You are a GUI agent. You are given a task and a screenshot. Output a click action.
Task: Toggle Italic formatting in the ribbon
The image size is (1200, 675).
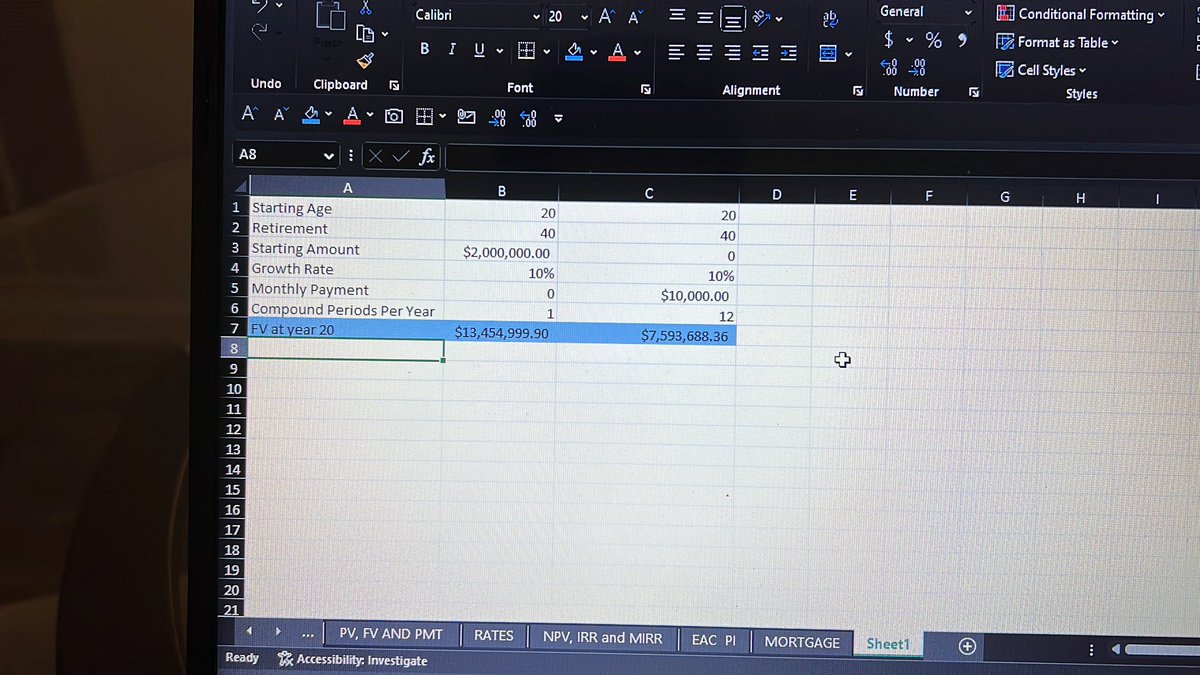[x=452, y=49]
